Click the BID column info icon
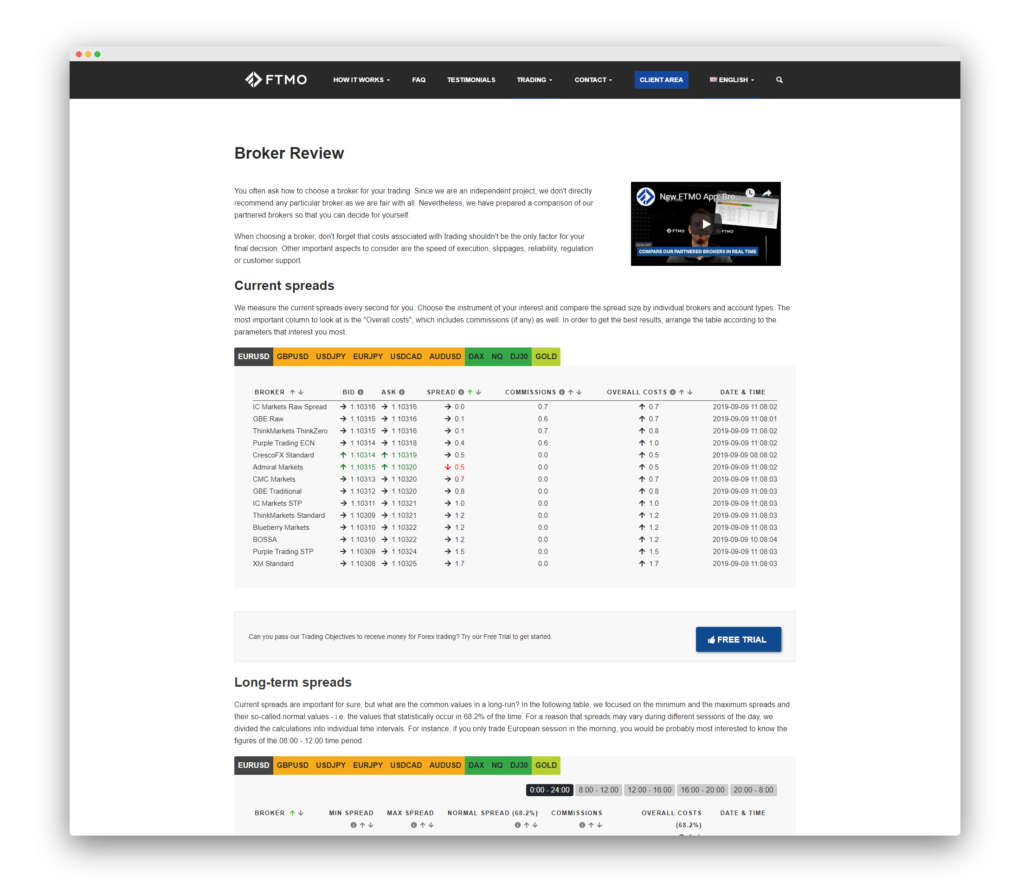The image size is (1030, 882). click(361, 392)
